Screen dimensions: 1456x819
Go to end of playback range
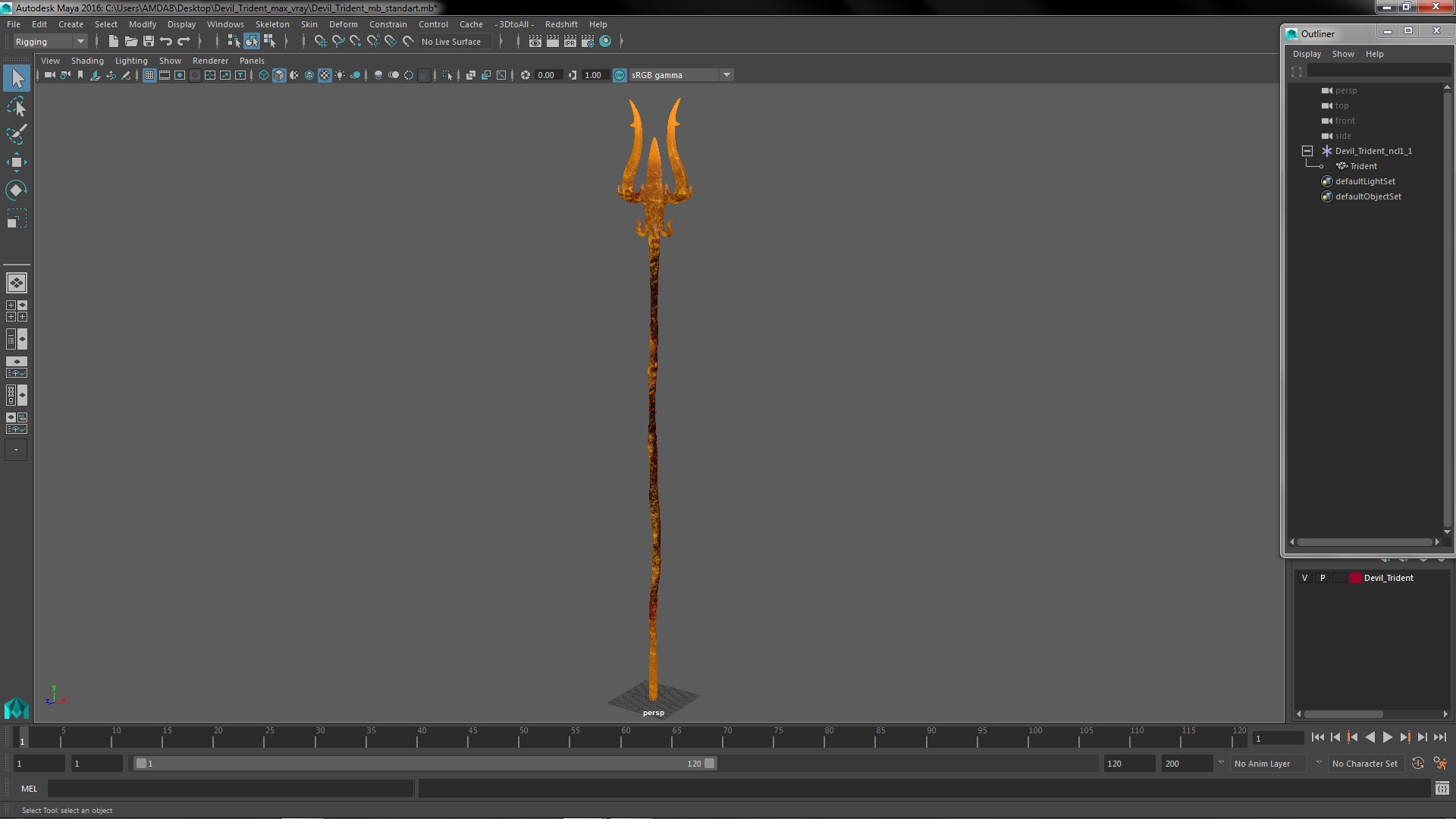click(x=1439, y=737)
